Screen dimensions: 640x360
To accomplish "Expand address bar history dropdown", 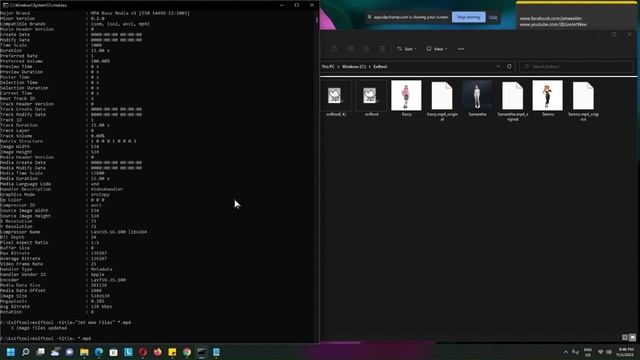I will pos(498,67).
